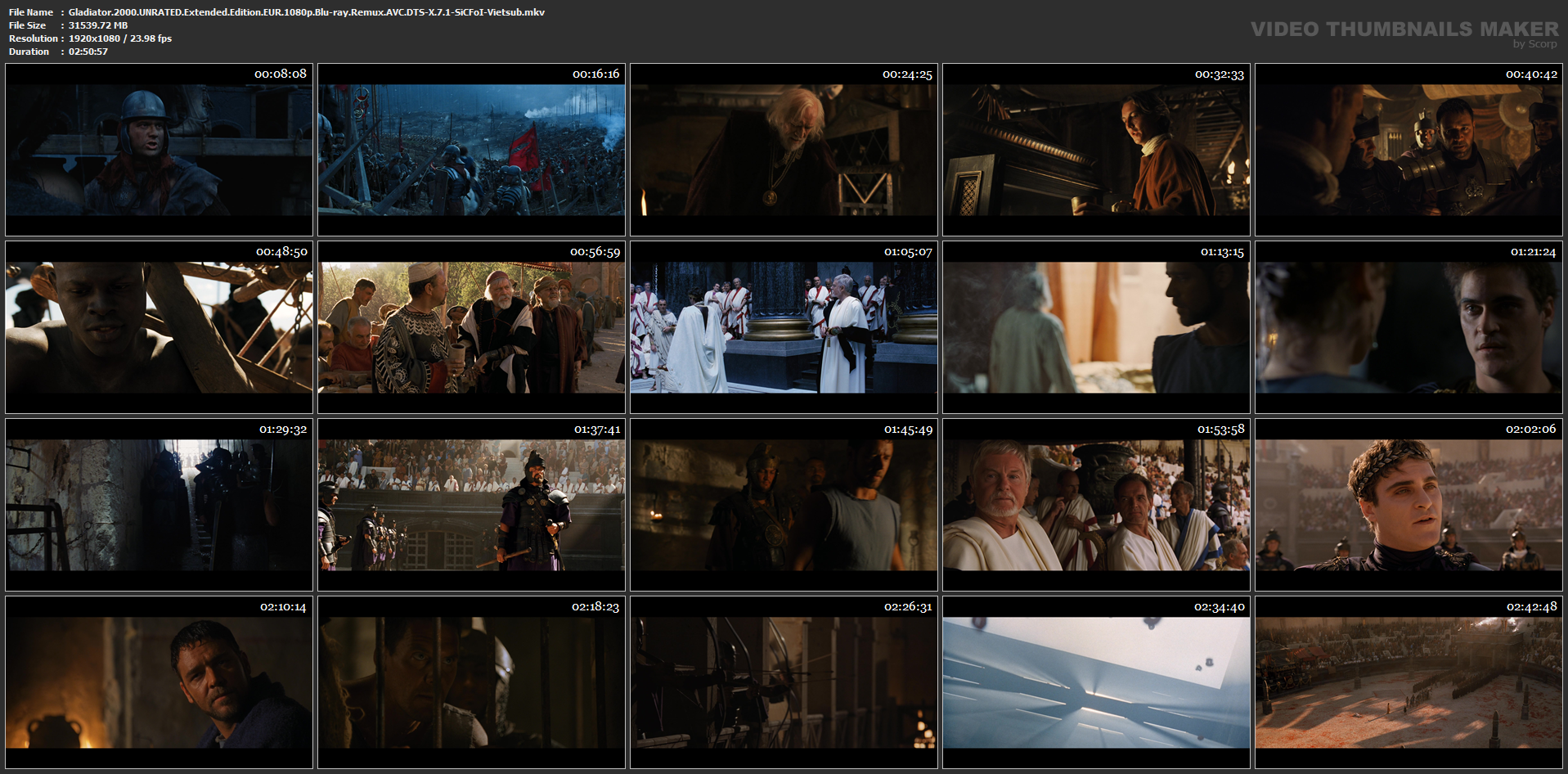Open the frame stamped 00:48:50

pyautogui.click(x=159, y=327)
